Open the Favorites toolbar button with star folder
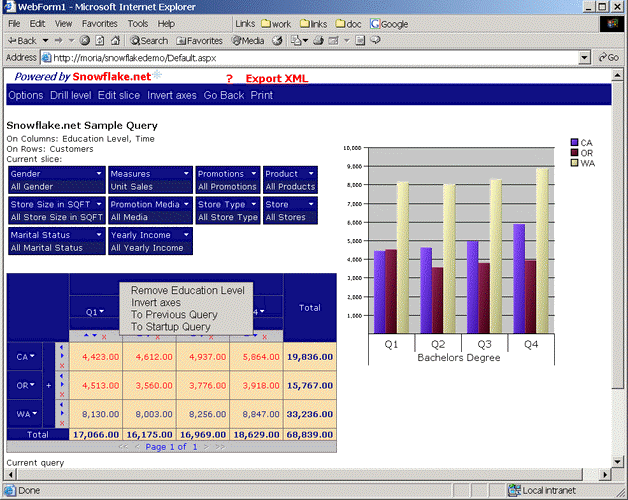The image size is (628, 500). click(x=199, y=40)
